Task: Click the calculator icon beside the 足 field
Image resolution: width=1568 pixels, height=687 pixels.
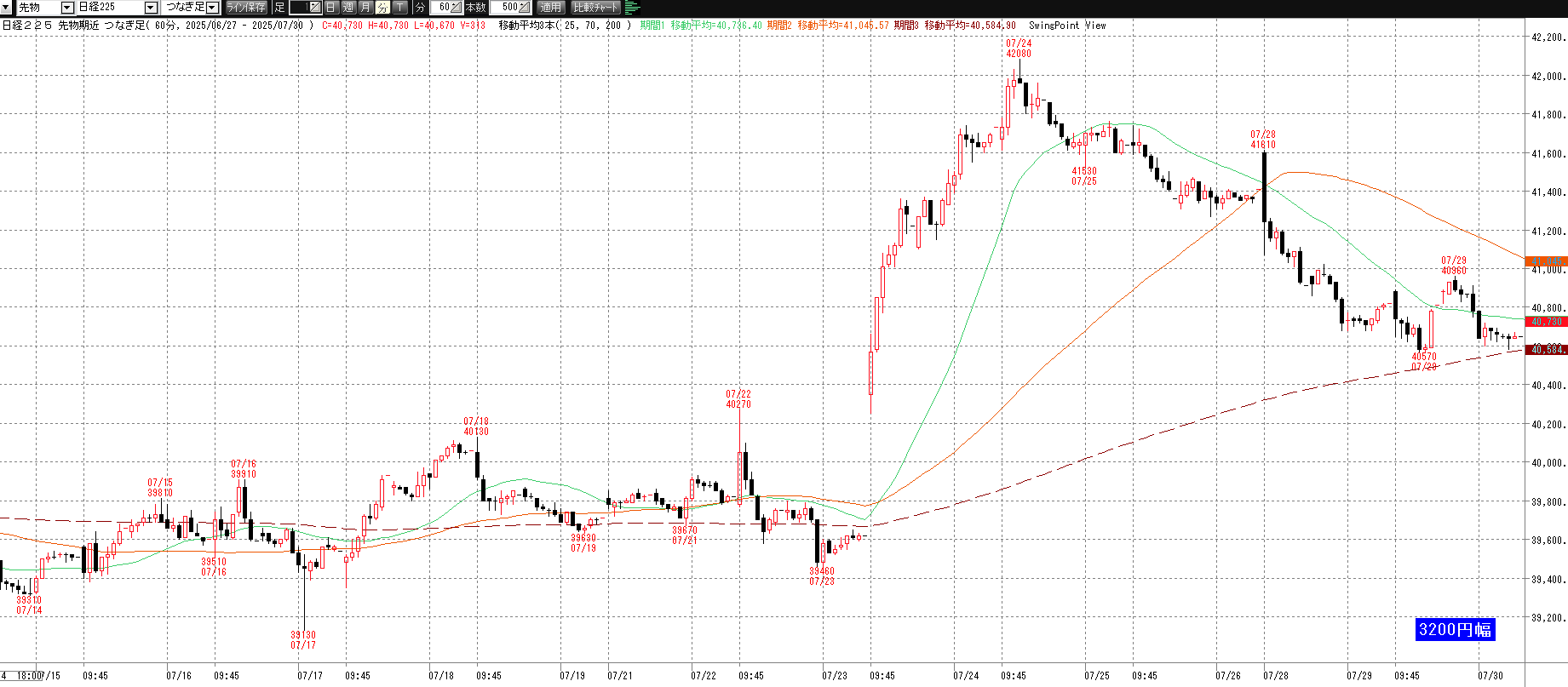Action: (x=314, y=8)
